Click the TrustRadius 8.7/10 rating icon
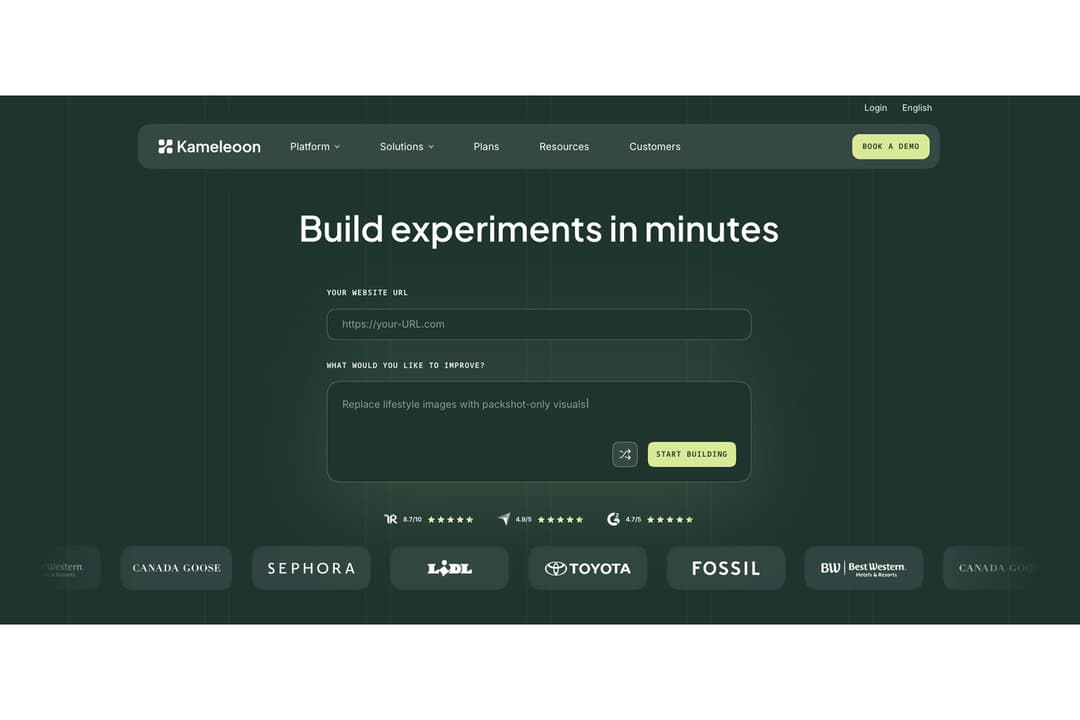This screenshot has width=1080, height=720. (x=391, y=519)
